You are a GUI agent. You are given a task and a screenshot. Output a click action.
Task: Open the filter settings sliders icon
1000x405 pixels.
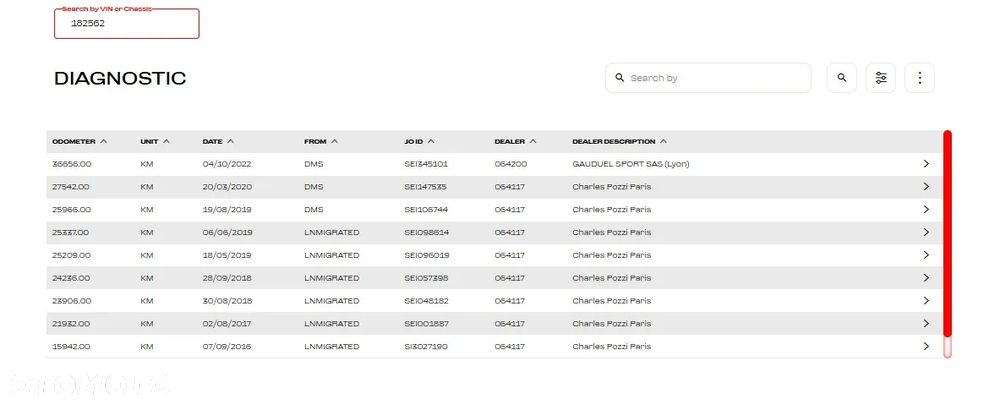click(880, 78)
